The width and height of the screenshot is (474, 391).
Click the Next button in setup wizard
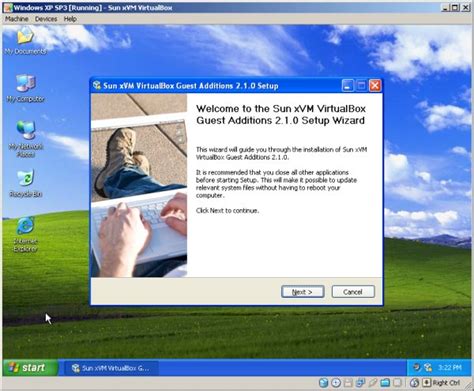click(x=303, y=292)
